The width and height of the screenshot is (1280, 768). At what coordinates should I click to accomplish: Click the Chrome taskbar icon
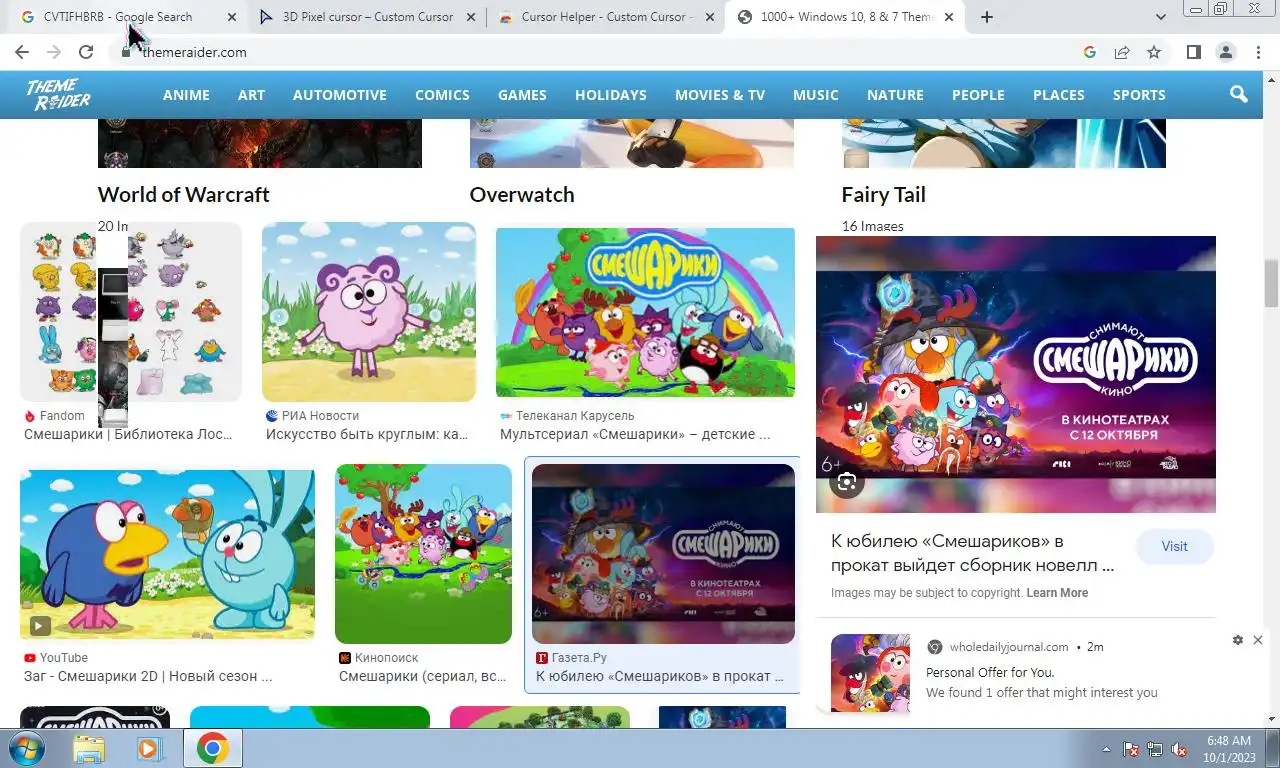tap(212, 748)
